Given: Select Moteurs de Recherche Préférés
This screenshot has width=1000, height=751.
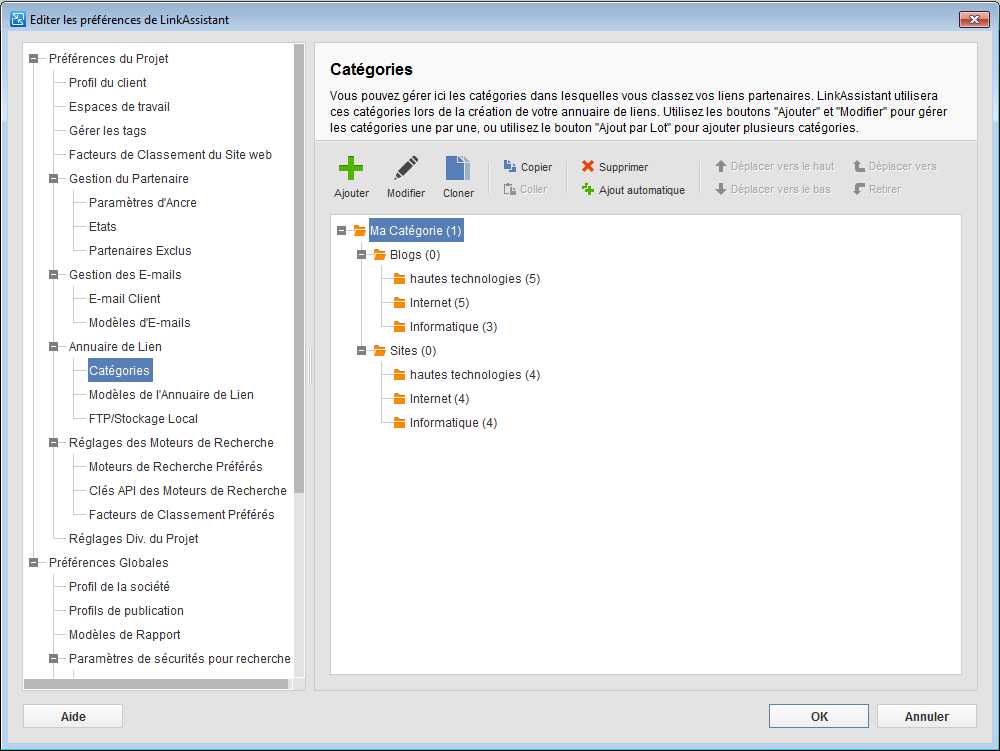Looking at the screenshot, I should (176, 467).
